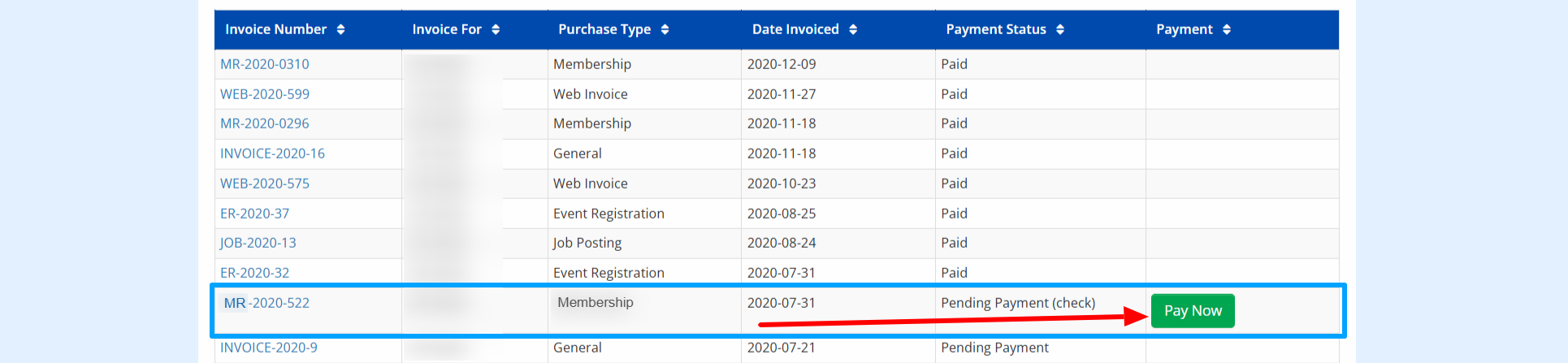
Task: Open invoice ER-2020-37
Action: 254,214
